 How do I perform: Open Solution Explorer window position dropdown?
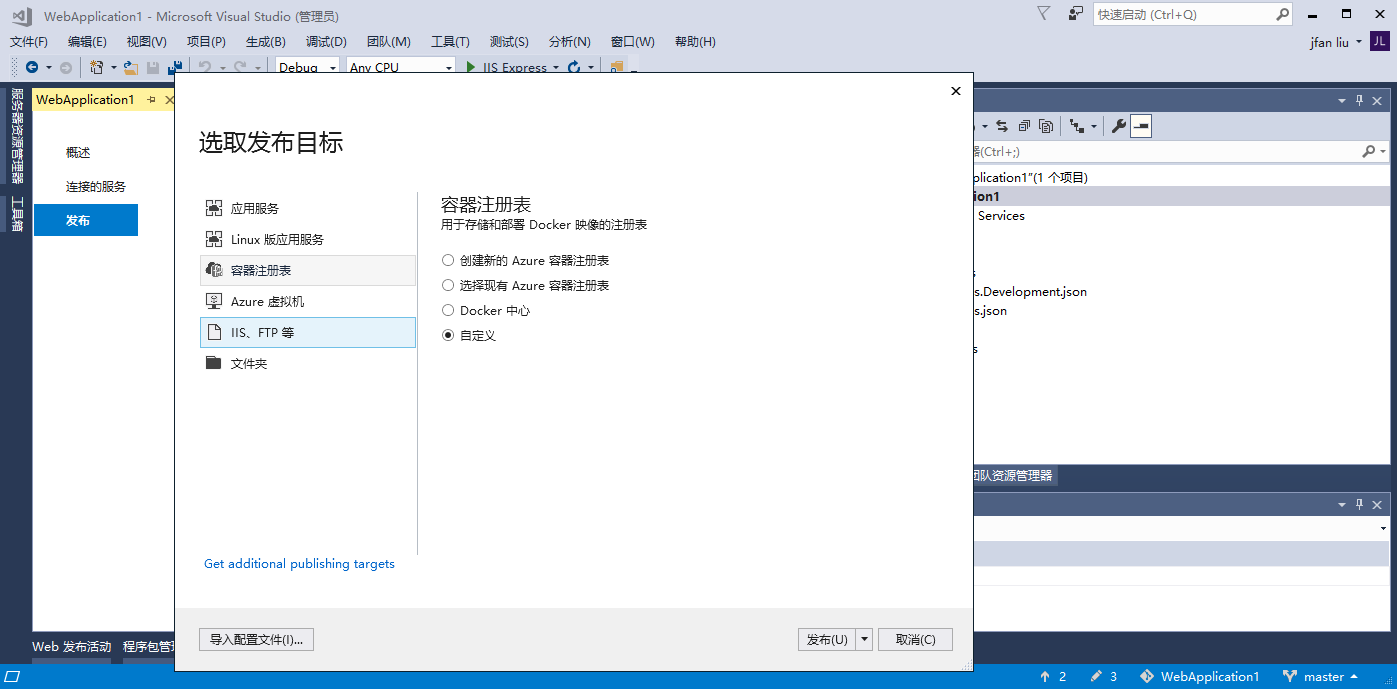[x=1342, y=101]
